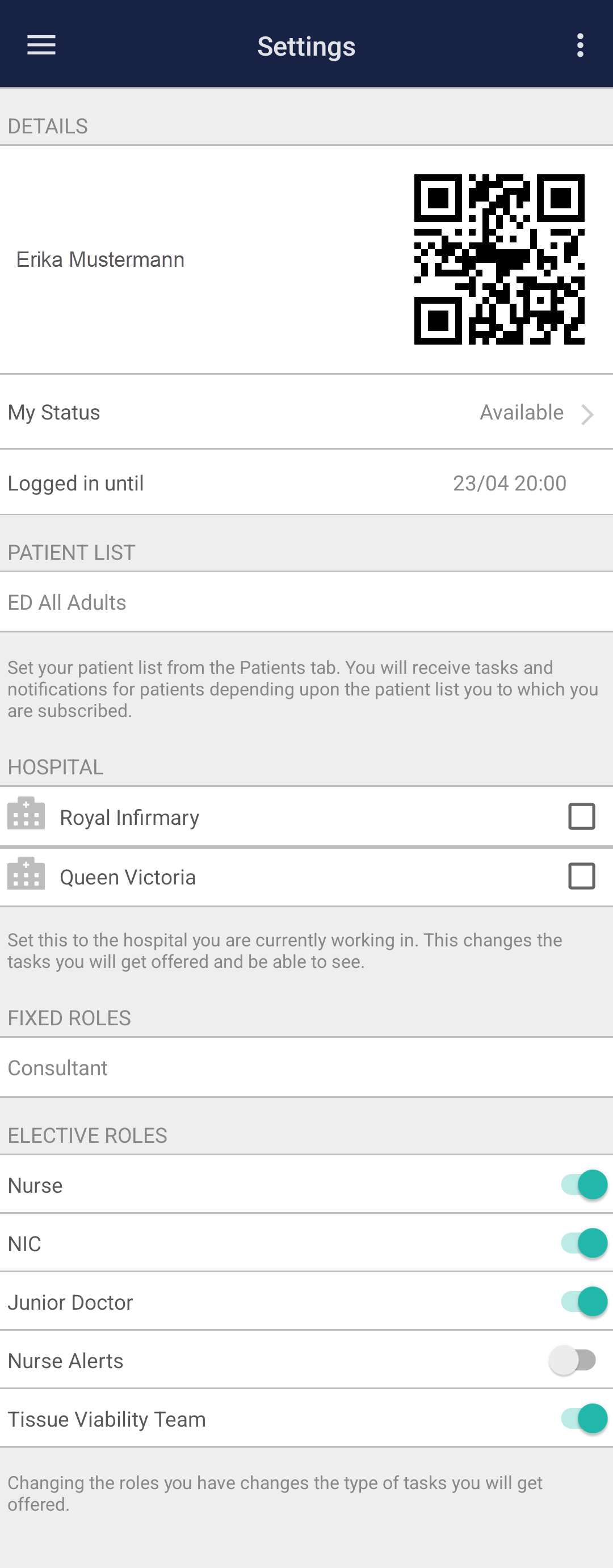The height and width of the screenshot is (1568, 613).
Task: Tap the My Status row label
Action: 54,413
